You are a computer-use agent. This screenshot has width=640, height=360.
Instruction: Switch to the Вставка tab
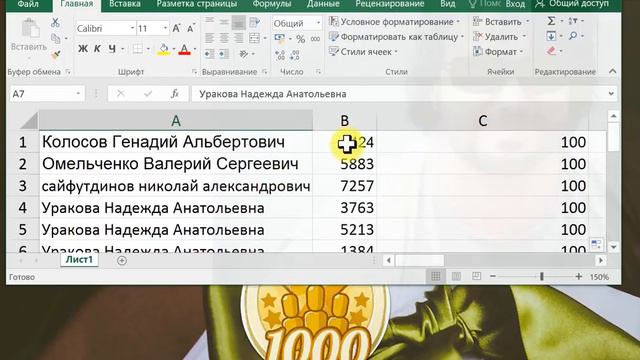click(125, 4)
